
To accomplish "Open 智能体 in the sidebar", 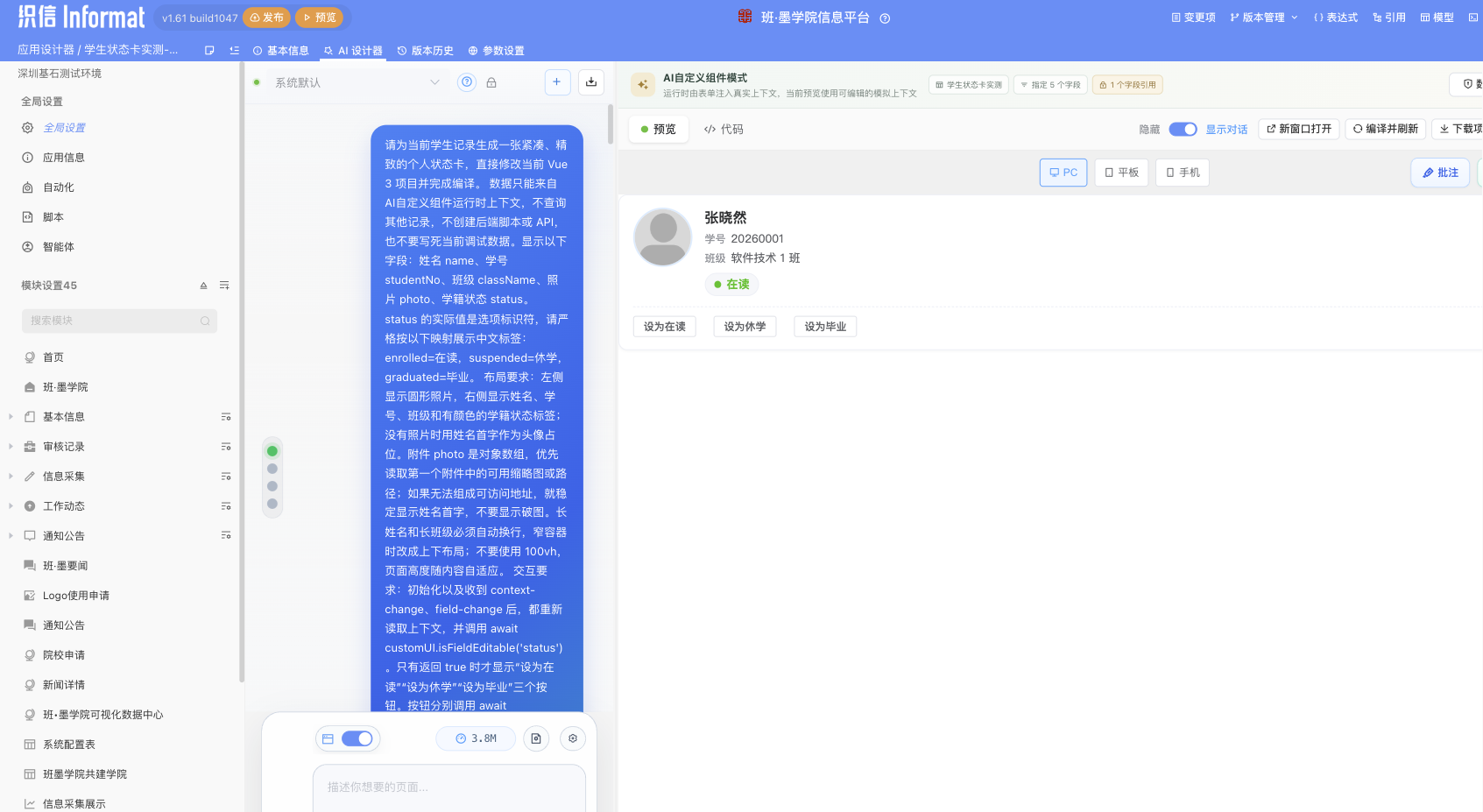I will click(59, 247).
